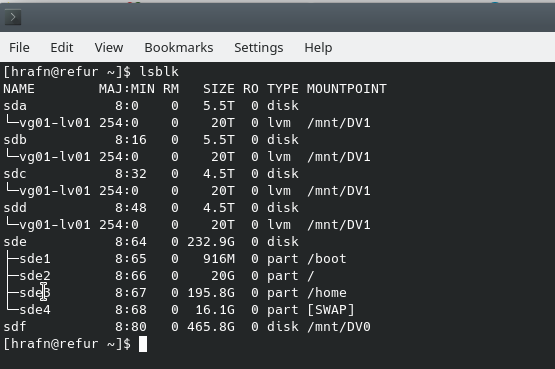This screenshot has width=555, height=369.
Task: Click the 195.8G size value
Action: click(211, 293)
